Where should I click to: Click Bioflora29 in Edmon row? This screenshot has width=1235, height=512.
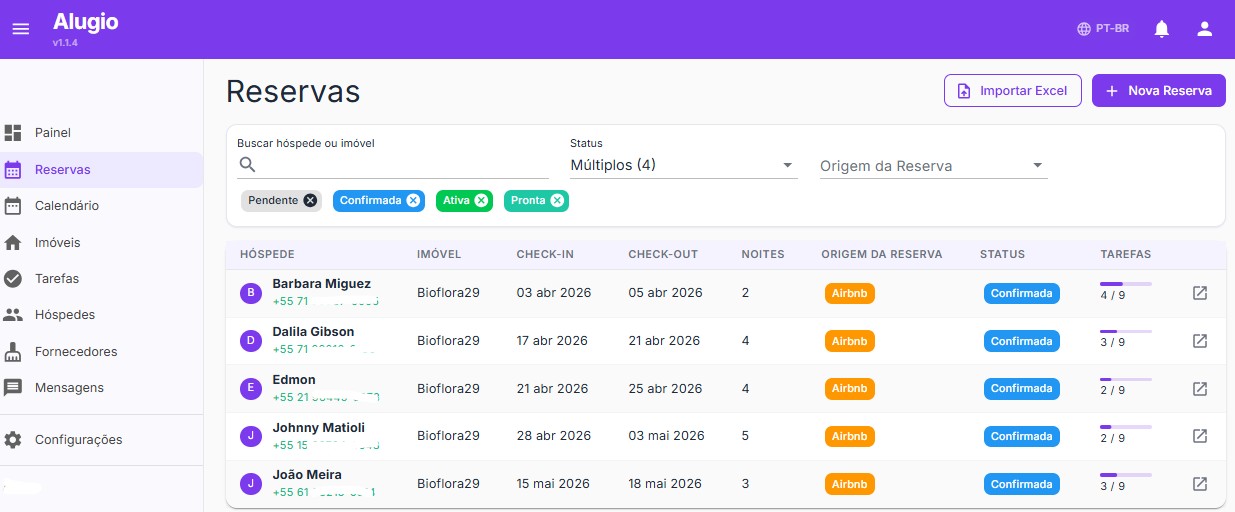(448, 388)
